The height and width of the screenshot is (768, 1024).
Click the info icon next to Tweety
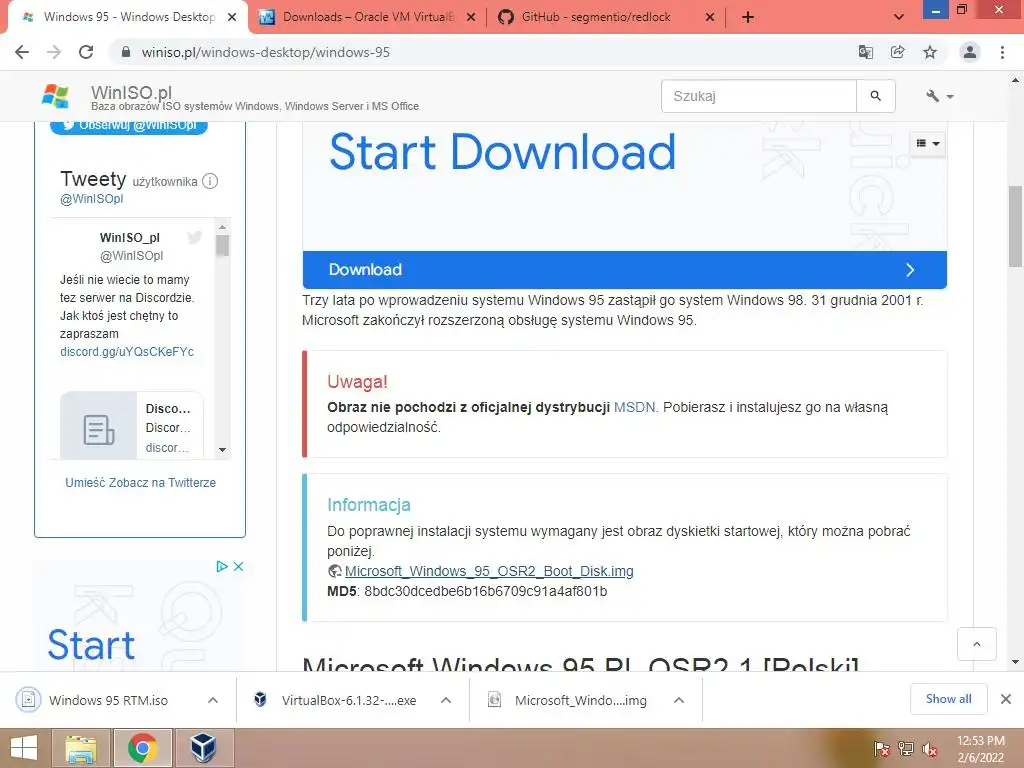210,181
